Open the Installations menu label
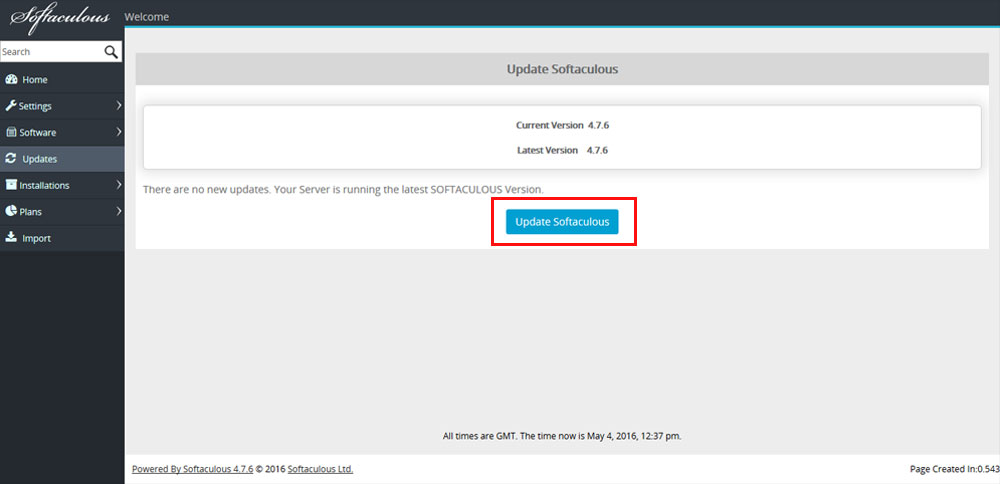 tap(45, 186)
